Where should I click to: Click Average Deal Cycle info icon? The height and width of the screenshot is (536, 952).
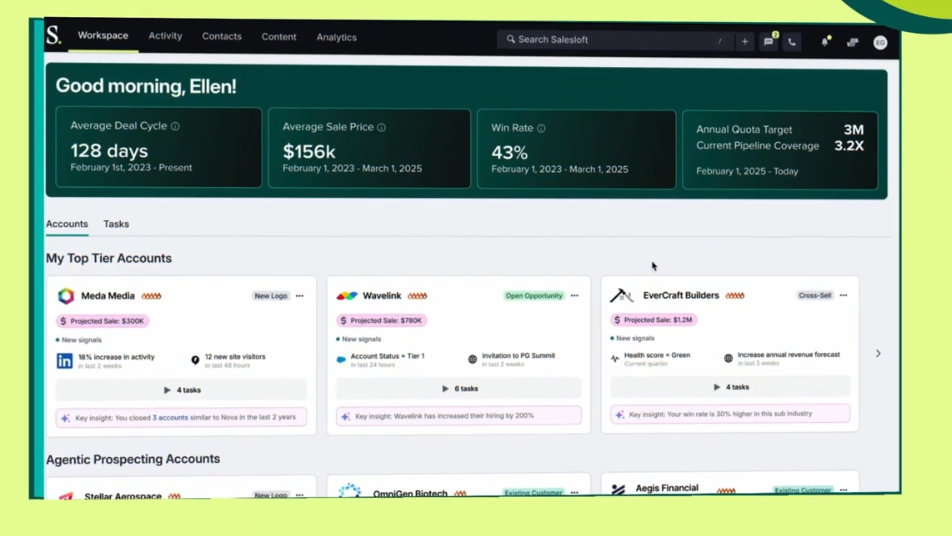pos(175,127)
